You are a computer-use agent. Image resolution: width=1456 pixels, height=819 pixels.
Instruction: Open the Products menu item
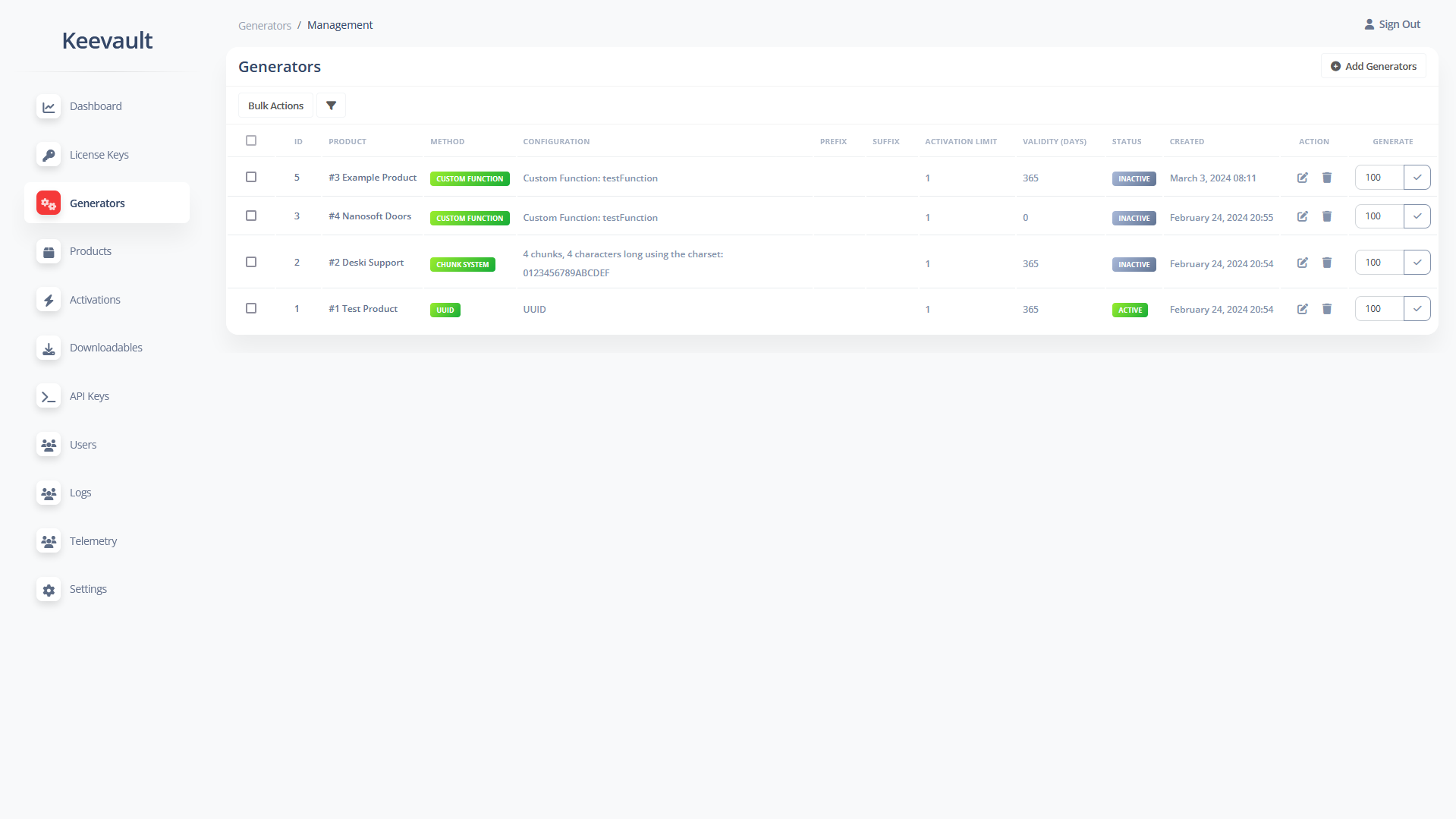click(x=90, y=251)
